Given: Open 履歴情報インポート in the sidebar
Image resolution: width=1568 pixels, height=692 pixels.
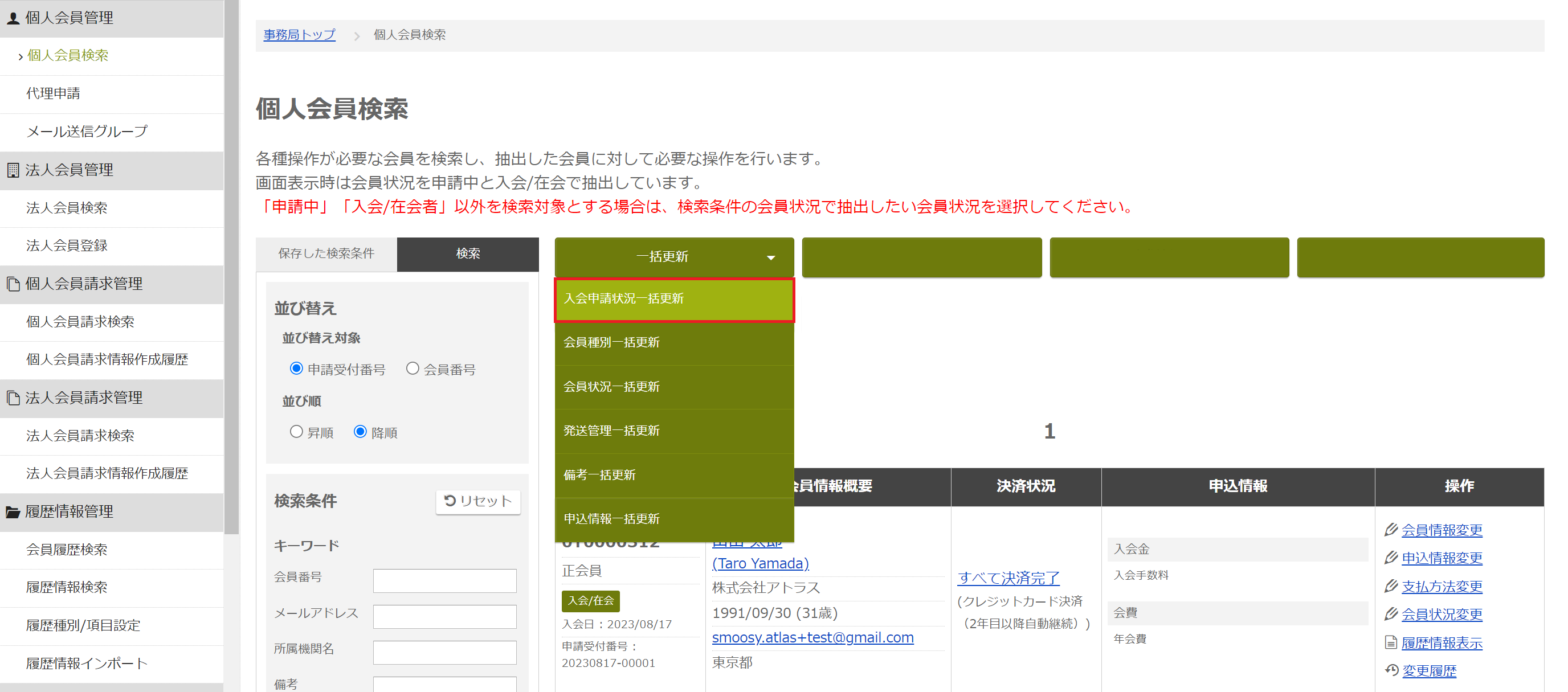Looking at the screenshot, I should point(87,664).
